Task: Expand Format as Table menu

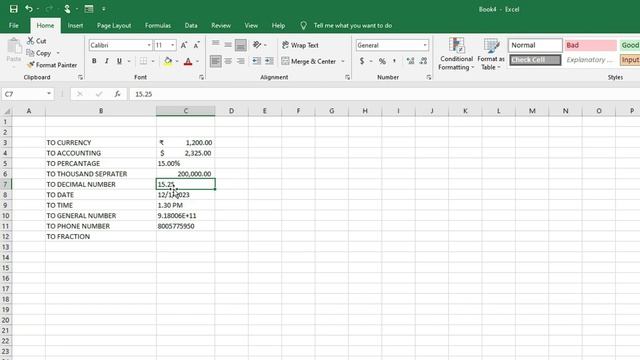Action: coord(491,54)
